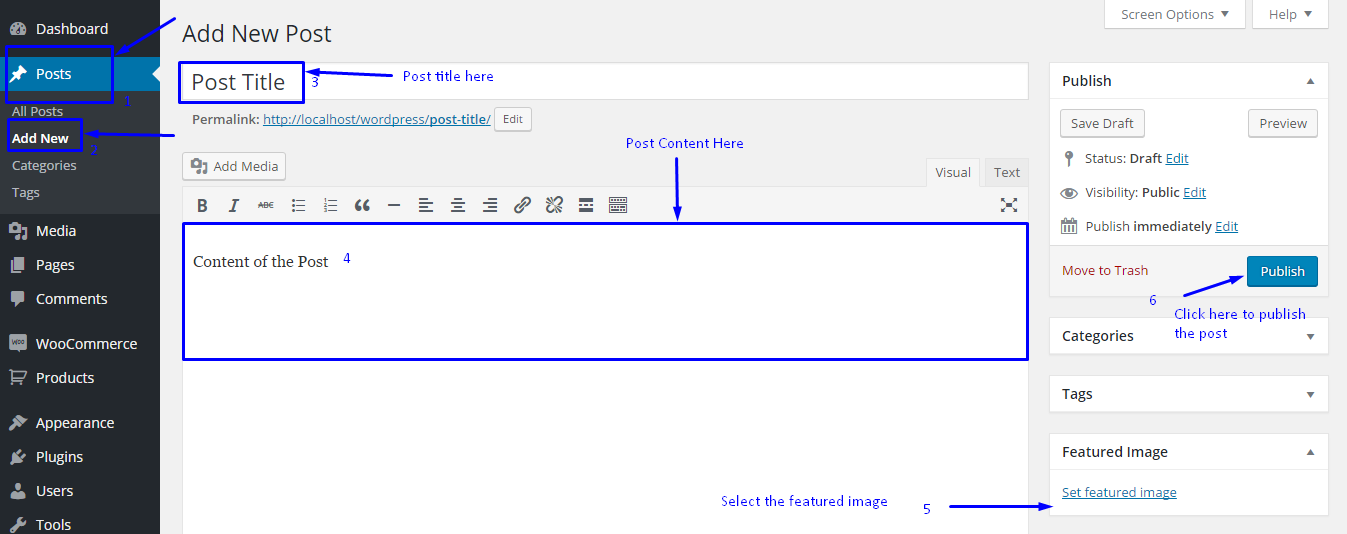Collapse the Publish panel

[x=1310, y=81]
